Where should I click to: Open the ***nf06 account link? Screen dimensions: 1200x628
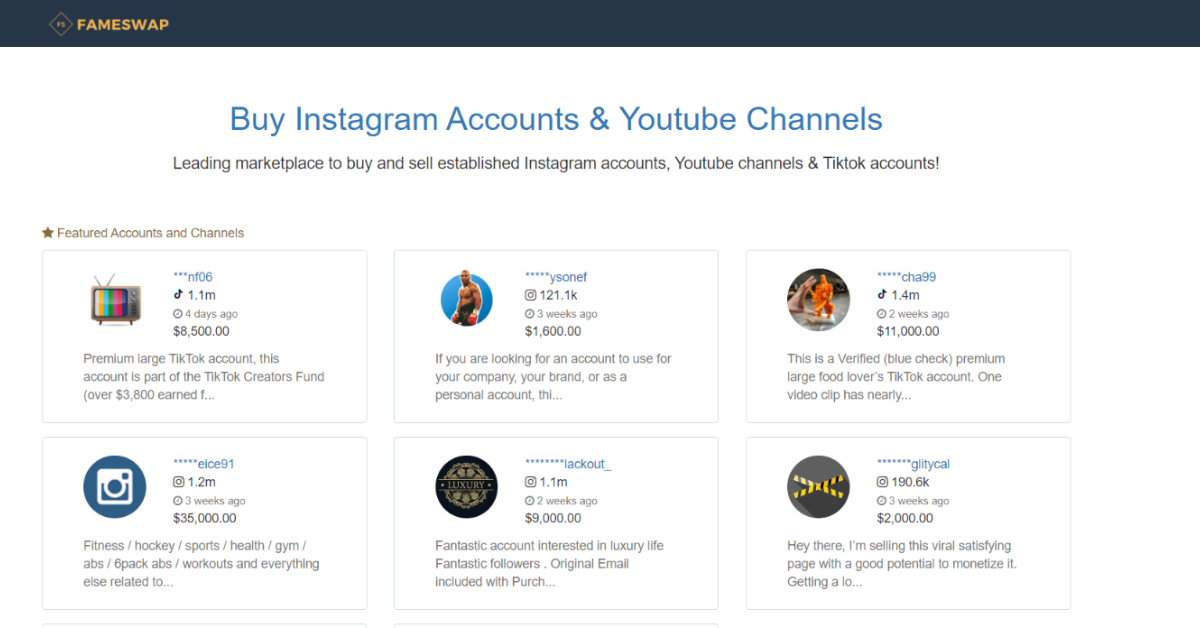tap(193, 277)
